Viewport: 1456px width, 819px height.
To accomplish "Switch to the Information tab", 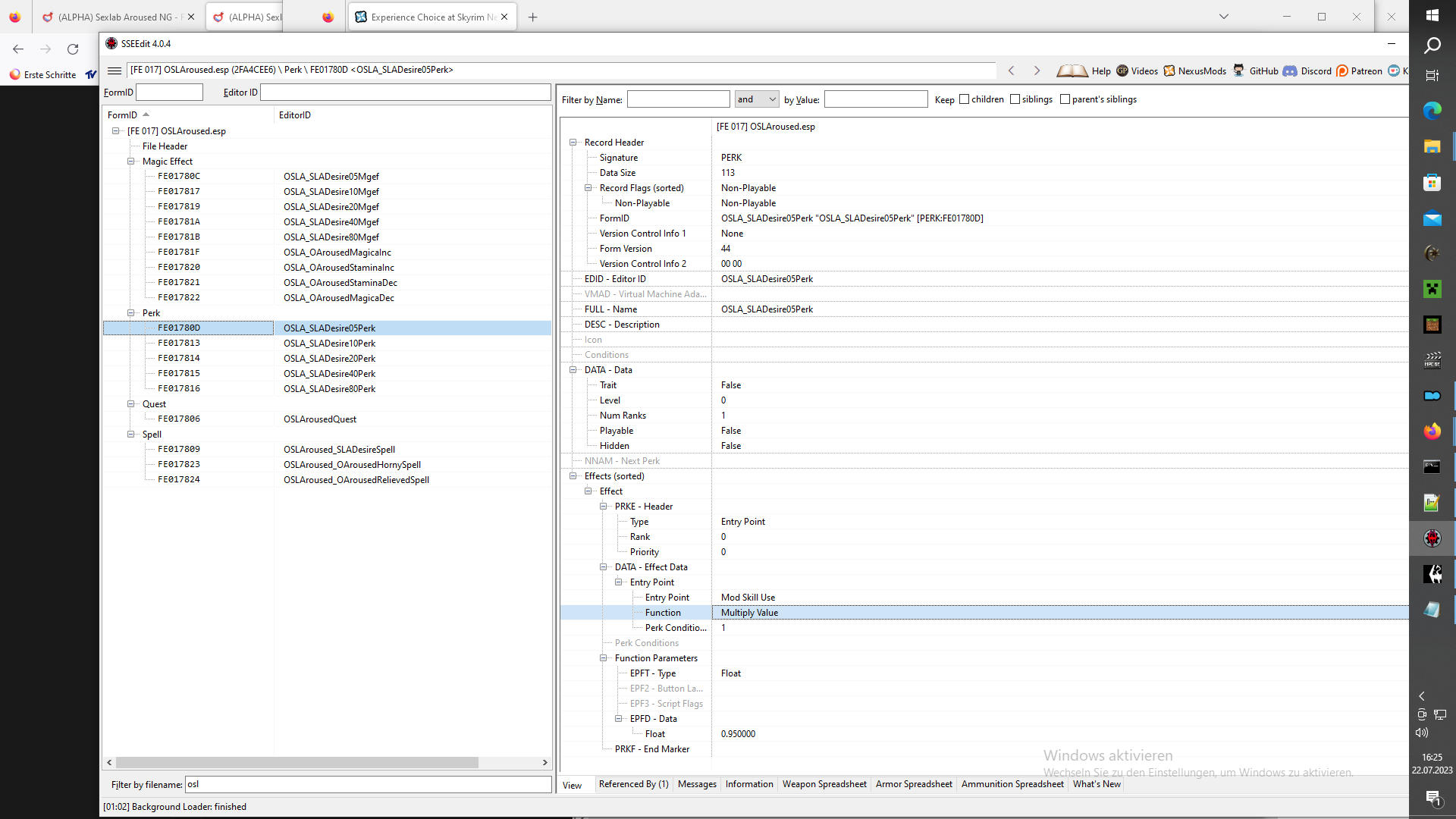I will 749,784.
